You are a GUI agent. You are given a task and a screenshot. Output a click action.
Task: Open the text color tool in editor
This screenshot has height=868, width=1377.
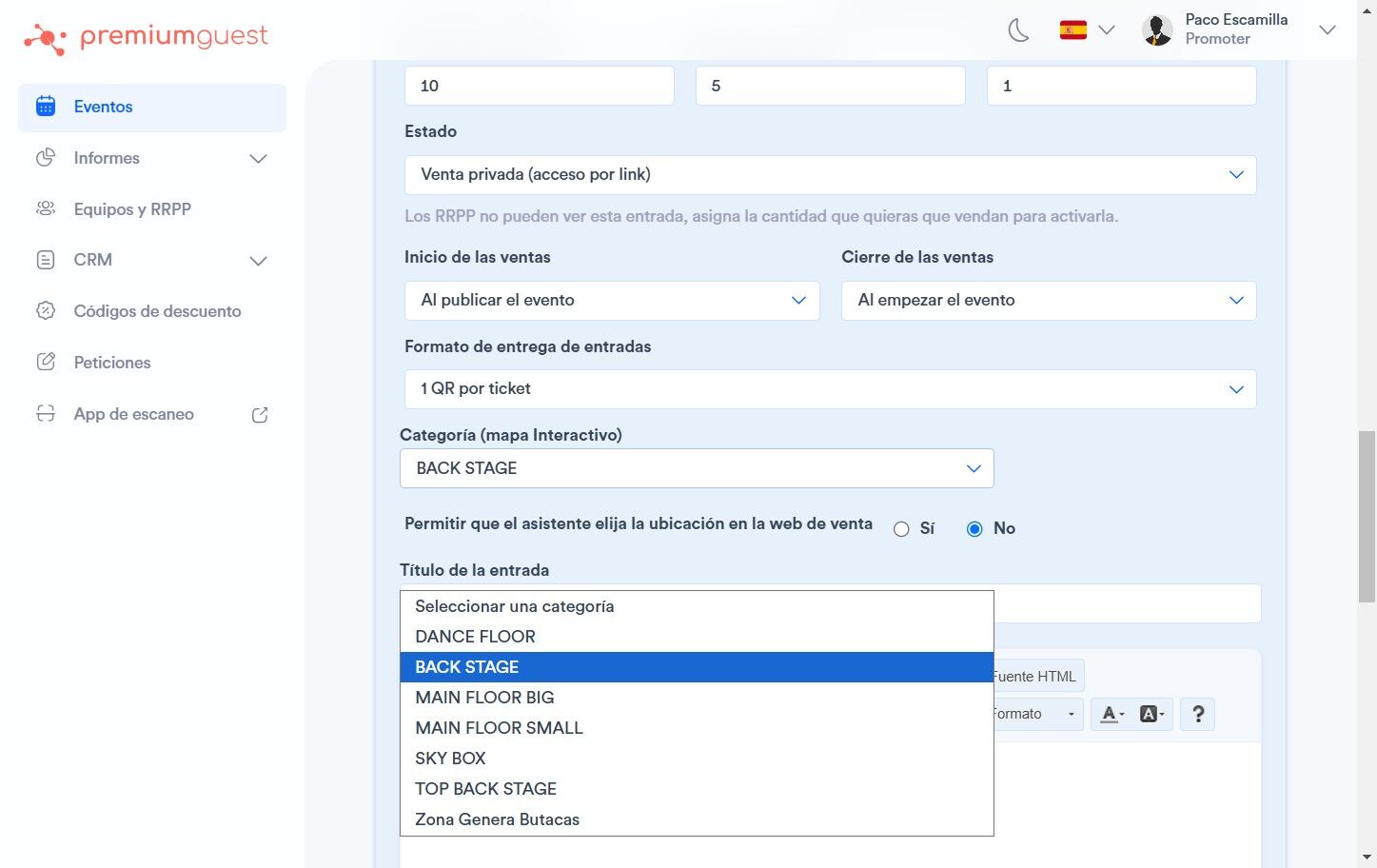point(1111,714)
